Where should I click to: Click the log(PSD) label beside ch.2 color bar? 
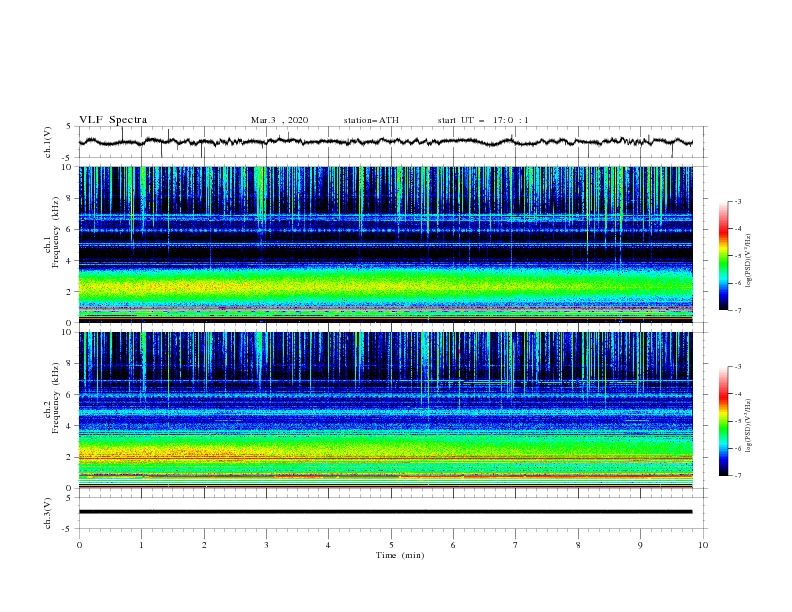click(x=749, y=426)
